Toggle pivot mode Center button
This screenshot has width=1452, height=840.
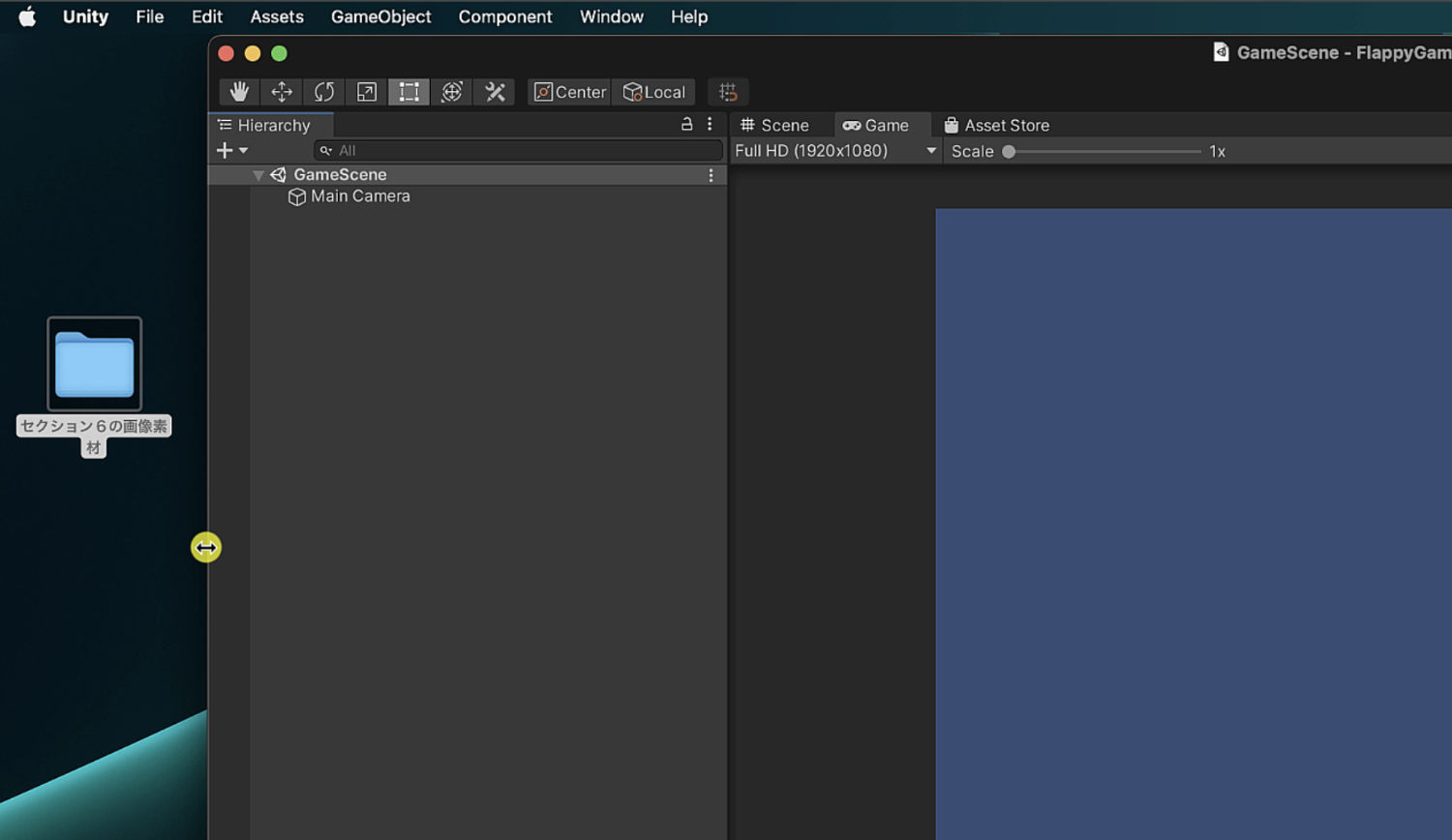pyautogui.click(x=570, y=92)
